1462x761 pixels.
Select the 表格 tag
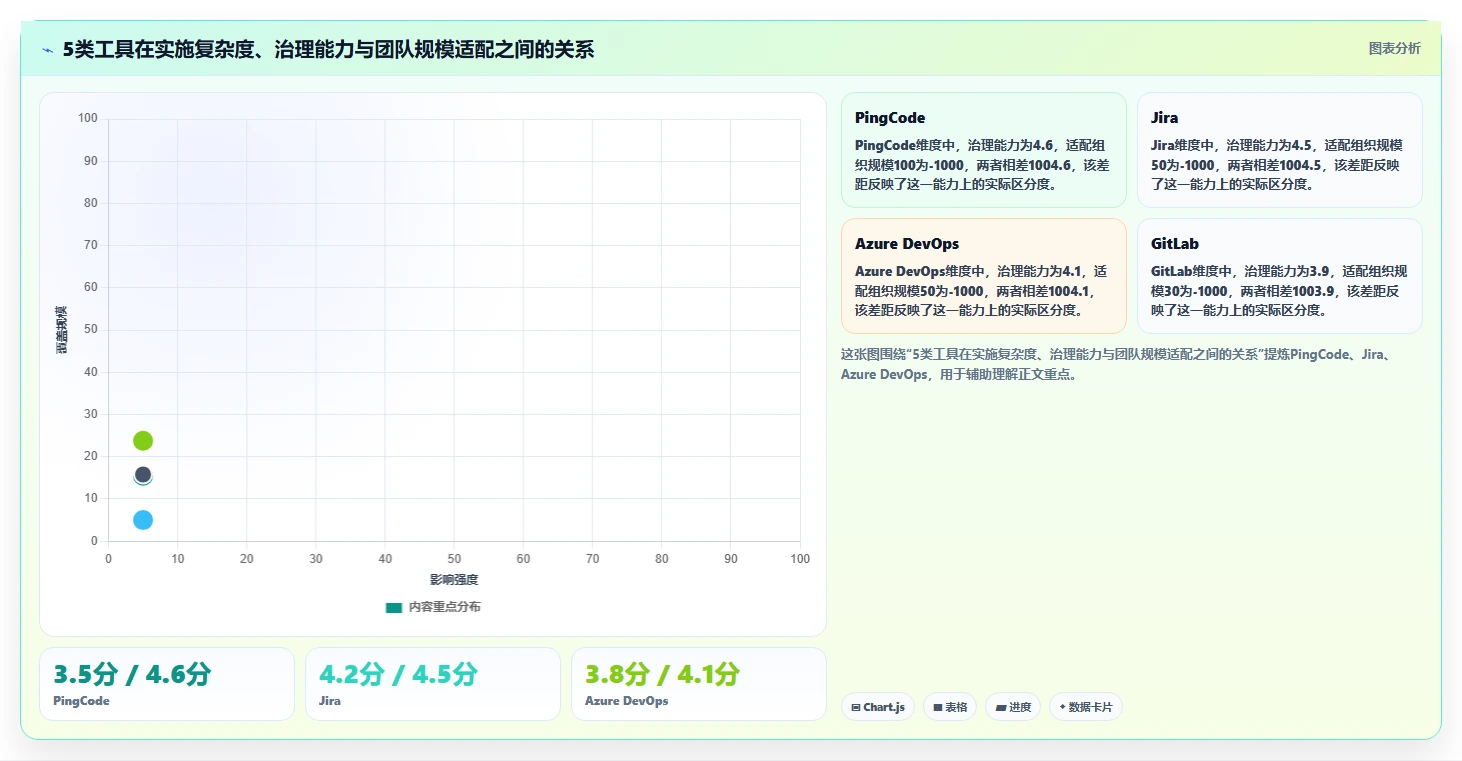click(950, 707)
